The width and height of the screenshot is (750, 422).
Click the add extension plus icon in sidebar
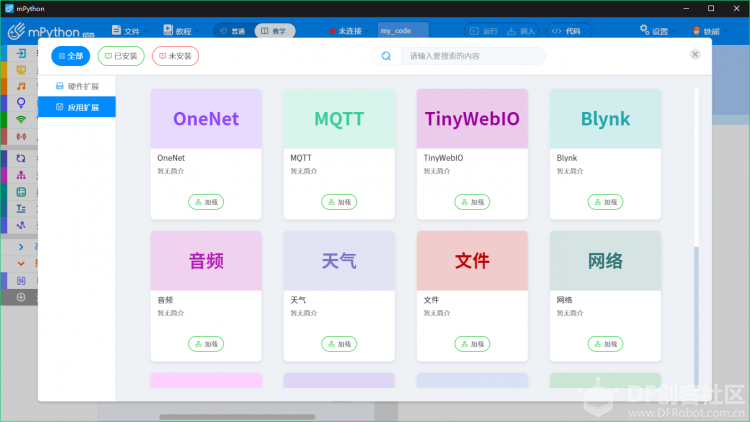(21, 298)
